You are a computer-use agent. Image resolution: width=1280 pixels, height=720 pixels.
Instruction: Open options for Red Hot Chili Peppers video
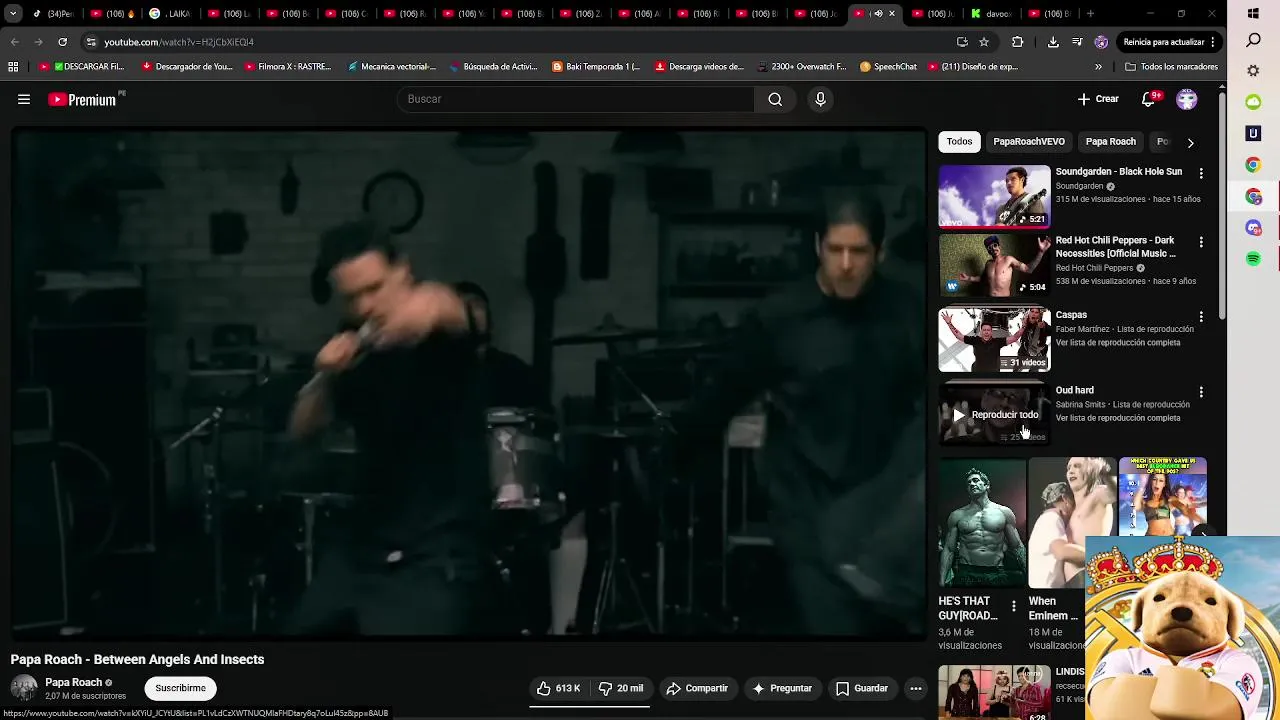point(1201,242)
